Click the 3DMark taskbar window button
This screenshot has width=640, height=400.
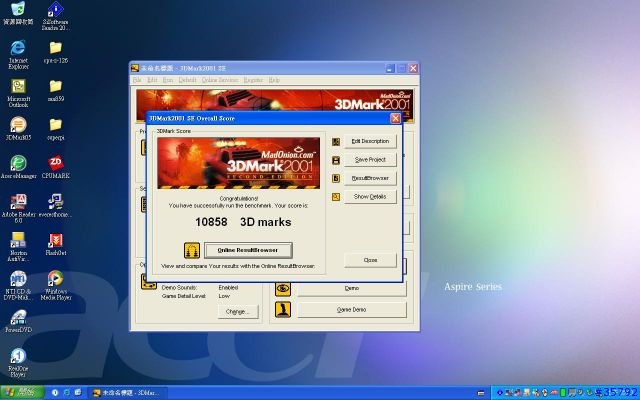coord(128,393)
